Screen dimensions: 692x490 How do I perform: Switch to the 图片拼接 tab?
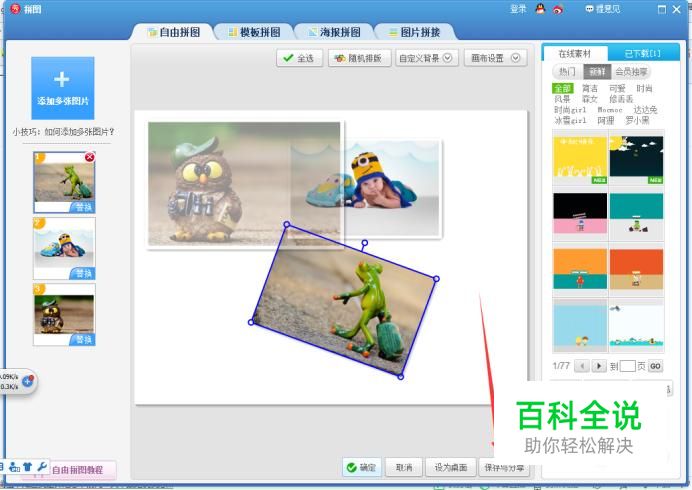click(x=415, y=32)
